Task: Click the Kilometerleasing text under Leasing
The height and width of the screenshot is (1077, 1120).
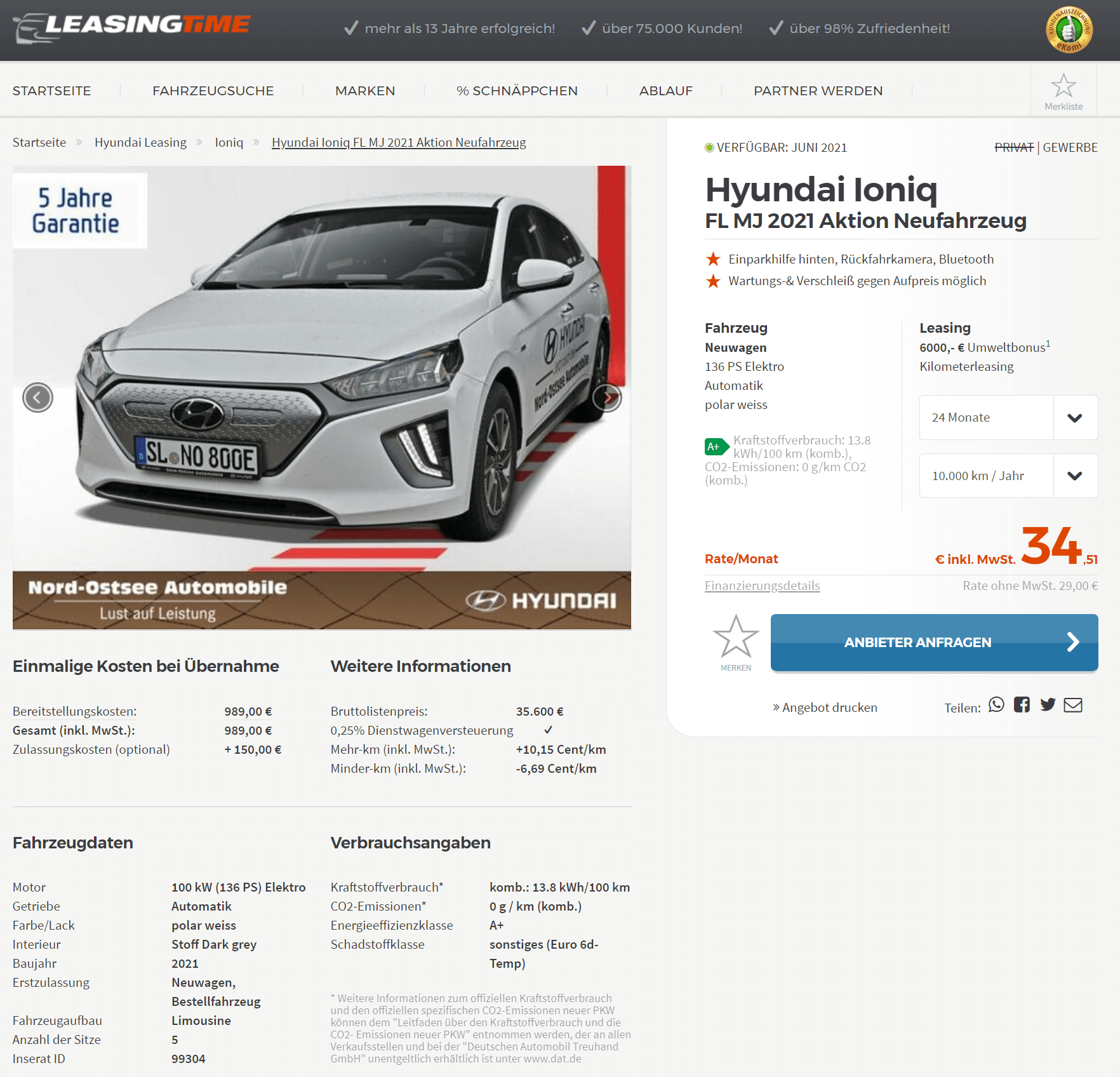Action: [x=966, y=366]
